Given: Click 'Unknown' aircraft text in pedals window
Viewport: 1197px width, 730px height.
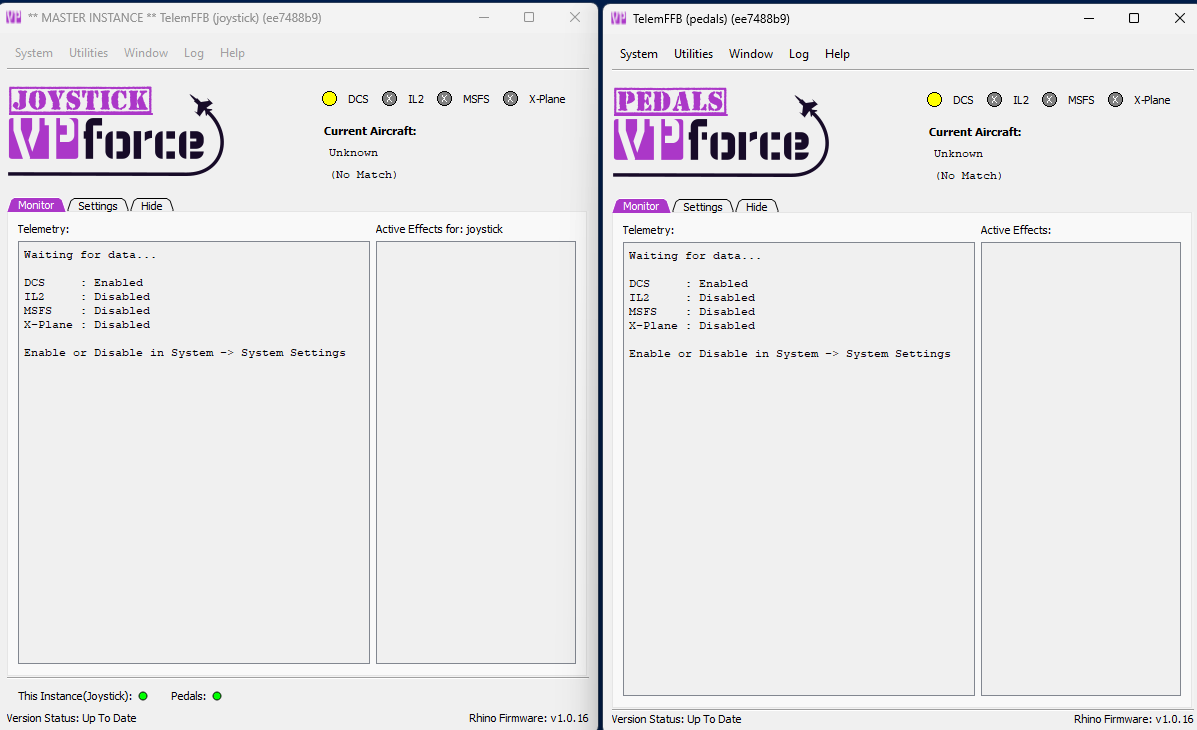Looking at the screenshot, I should click(x=958, y=153).
